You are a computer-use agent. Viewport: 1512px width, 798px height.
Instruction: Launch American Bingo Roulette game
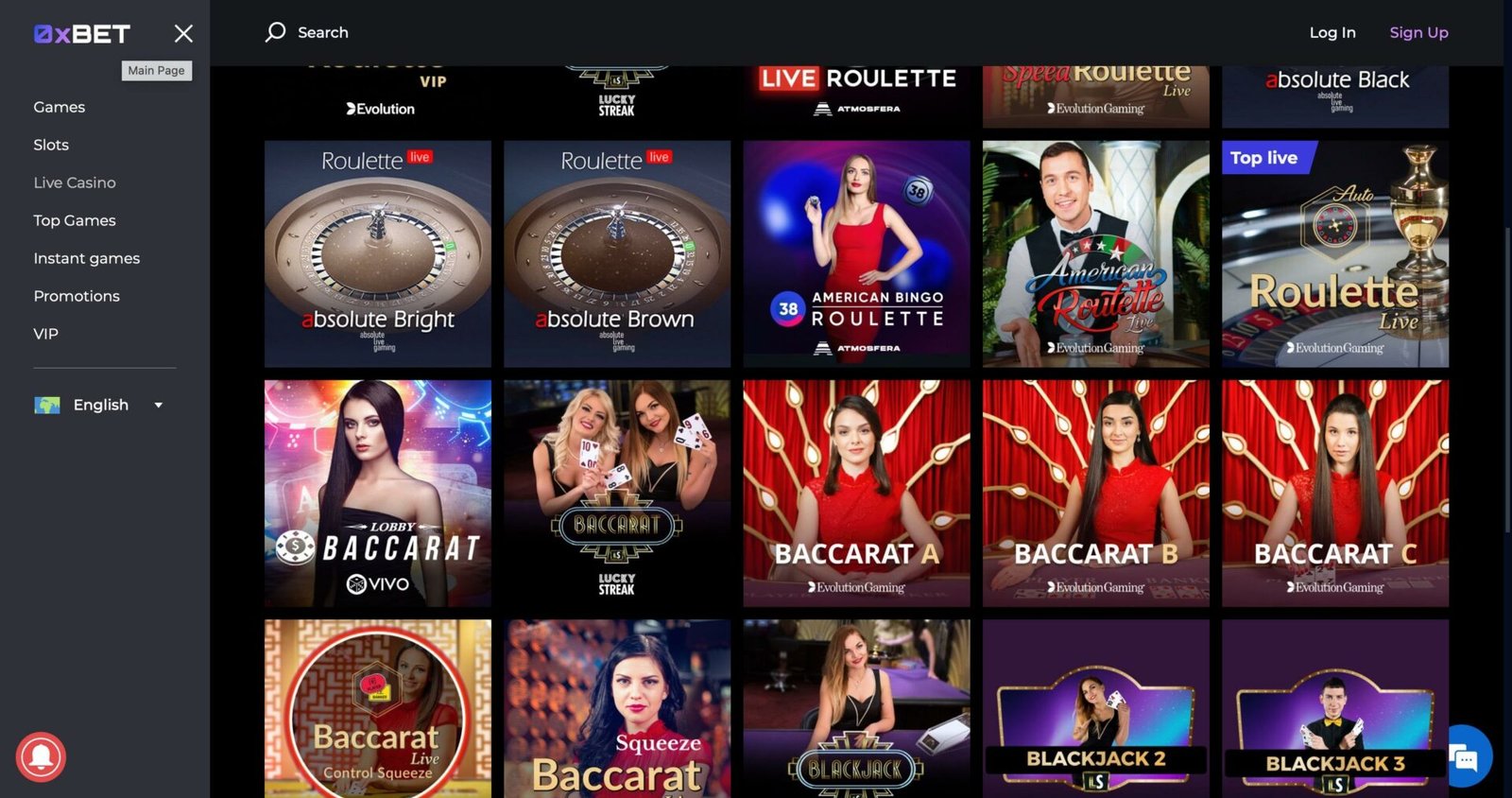pos(856,253)
